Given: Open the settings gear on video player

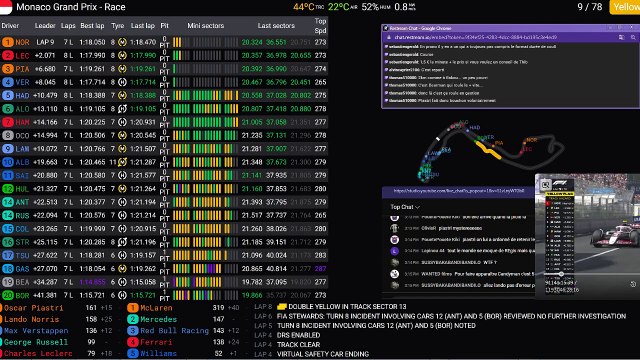Looking at the screenshot, I should (x=633, y=284).
